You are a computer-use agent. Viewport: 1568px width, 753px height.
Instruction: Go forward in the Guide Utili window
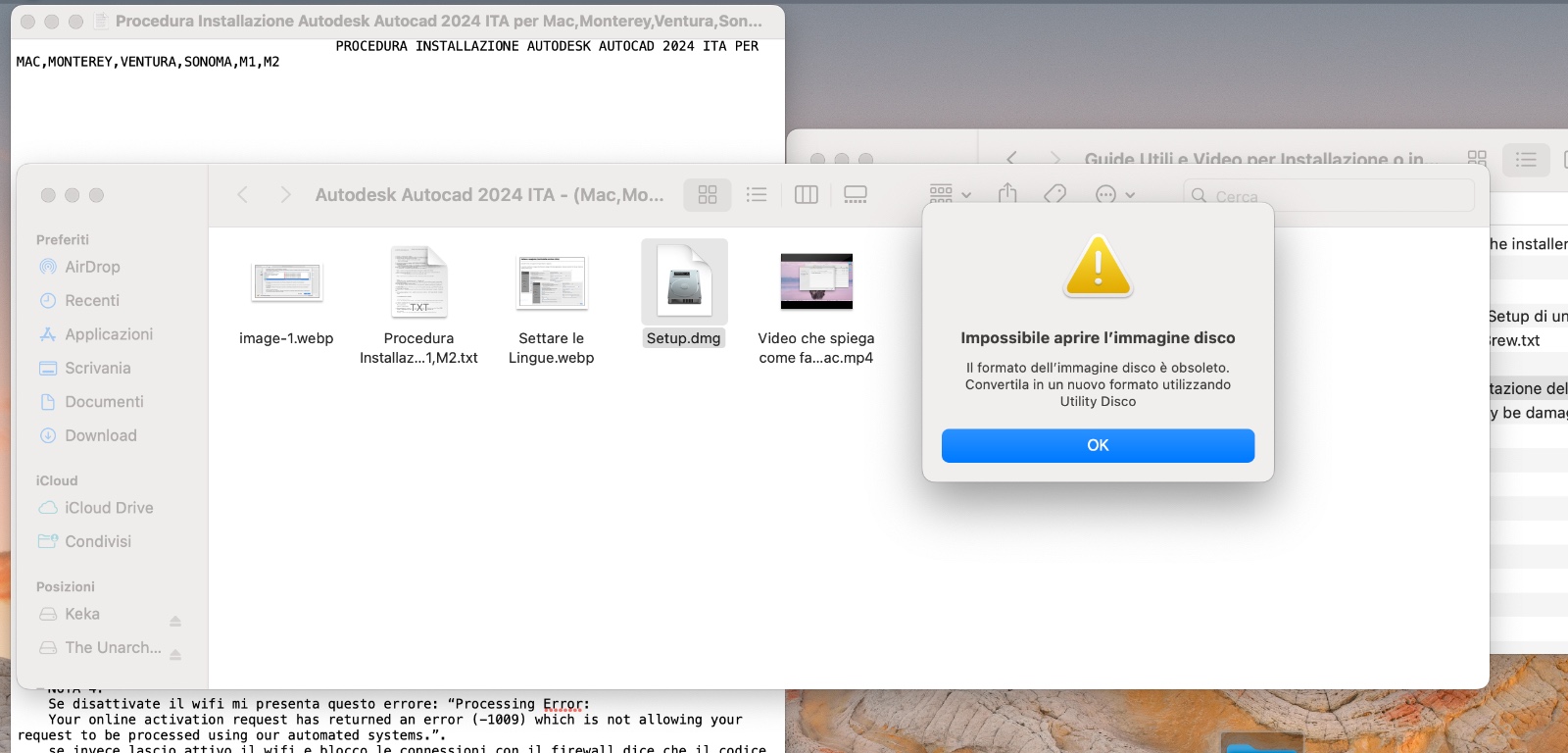point(1054,158)
